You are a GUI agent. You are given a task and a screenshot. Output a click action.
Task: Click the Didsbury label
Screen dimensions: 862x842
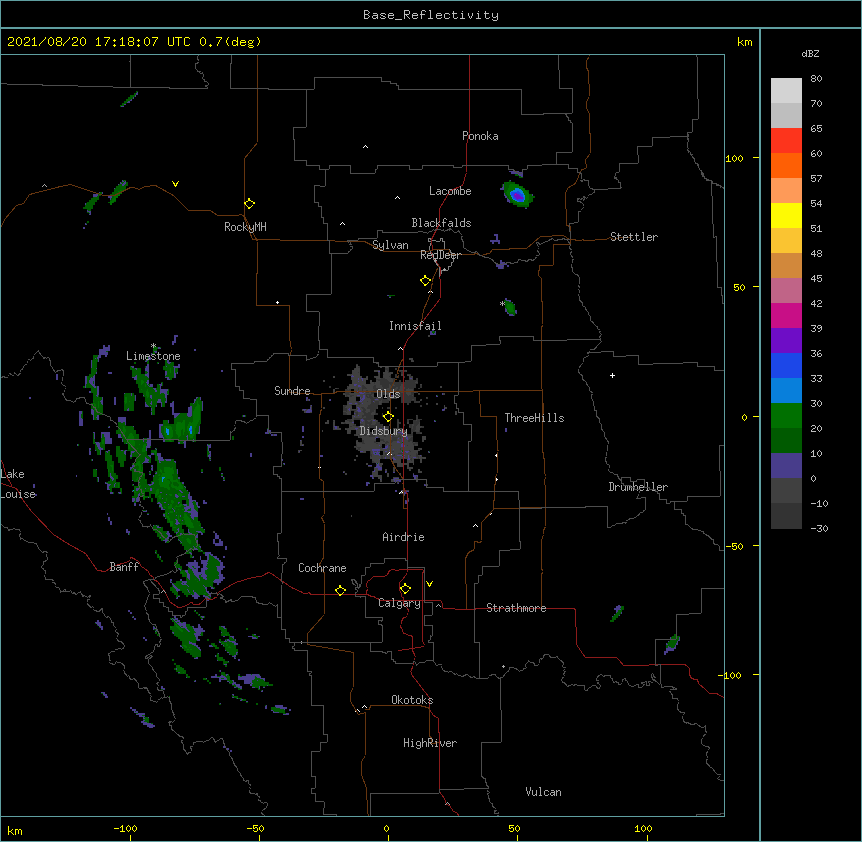[383, 431]
